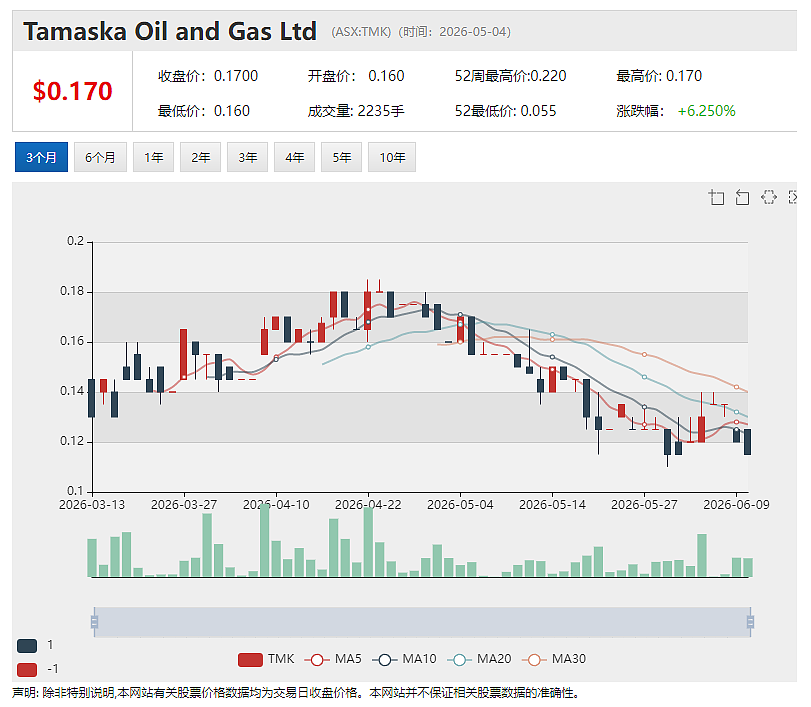Click the (ASX:TMK) ticker text
Image resolution: width=811 pixels, height=707 pixels.
click(361, 32)
